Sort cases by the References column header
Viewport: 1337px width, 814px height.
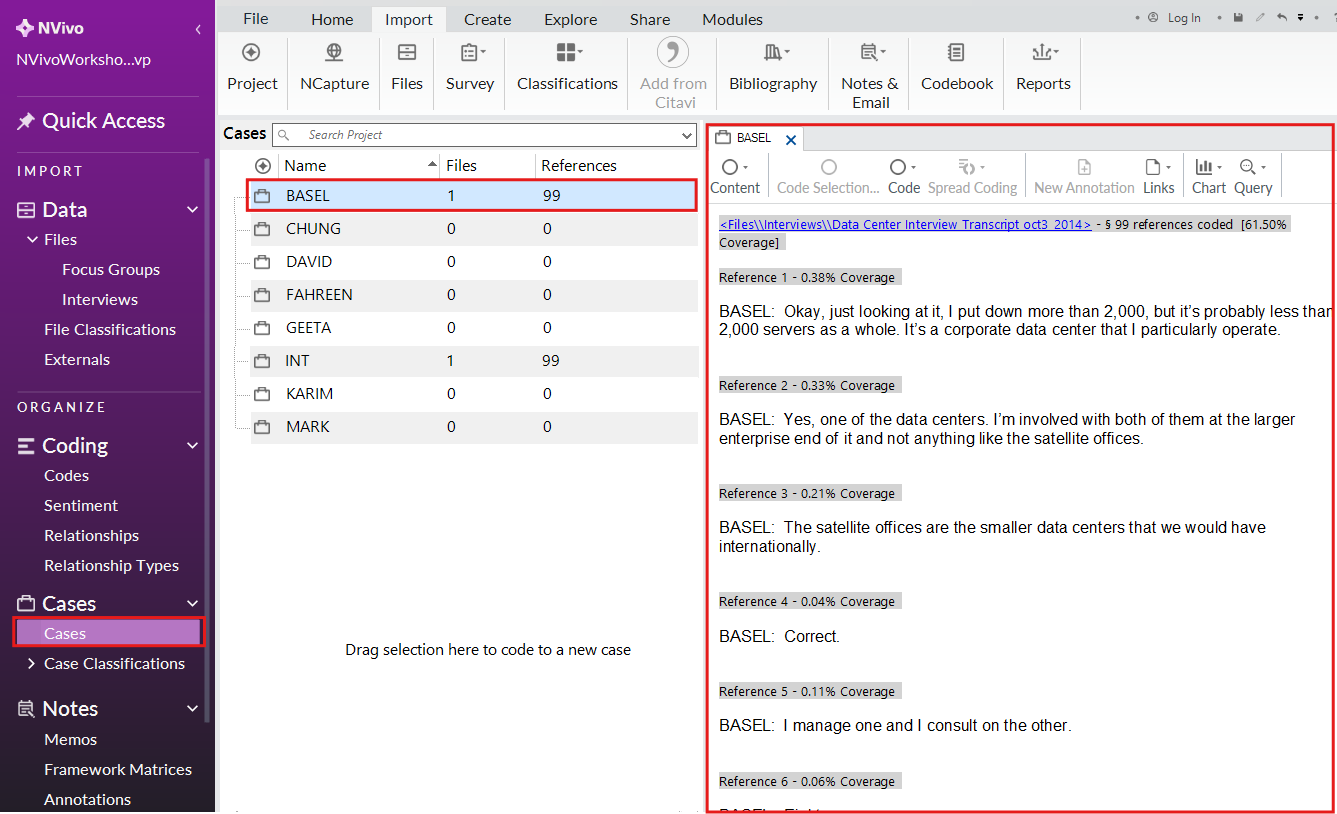point(616,166)
